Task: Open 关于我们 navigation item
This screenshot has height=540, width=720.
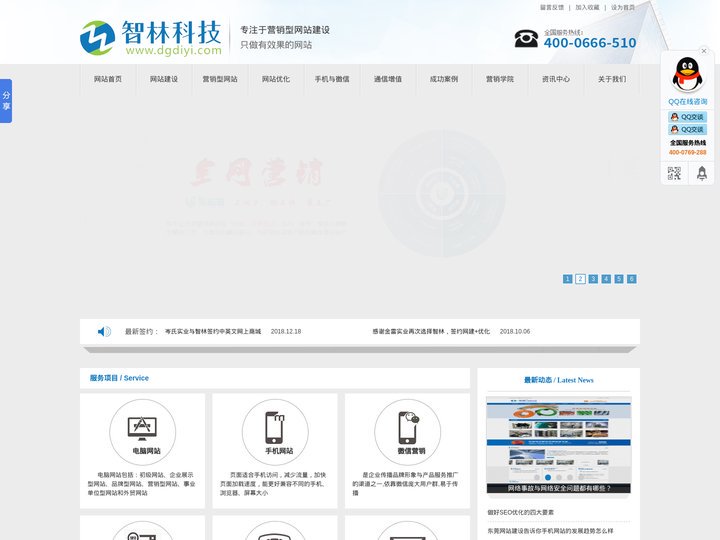Action: (x=612, y=79)
